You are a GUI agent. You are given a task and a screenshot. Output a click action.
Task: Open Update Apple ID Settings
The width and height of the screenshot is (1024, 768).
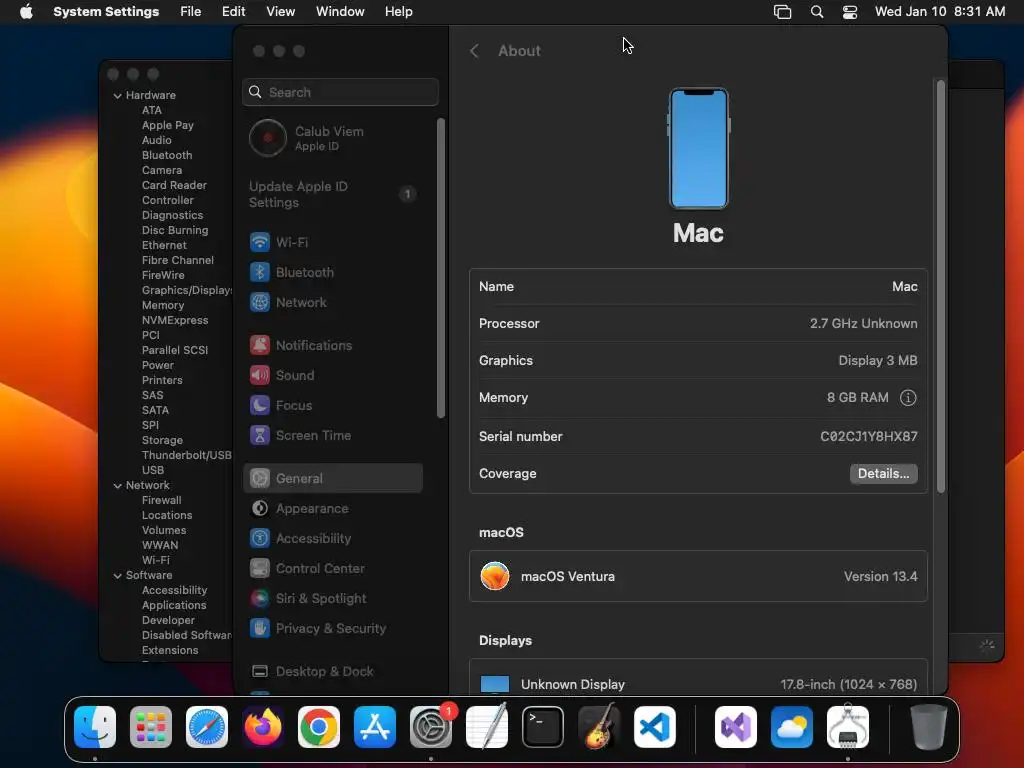coord(332,195)
